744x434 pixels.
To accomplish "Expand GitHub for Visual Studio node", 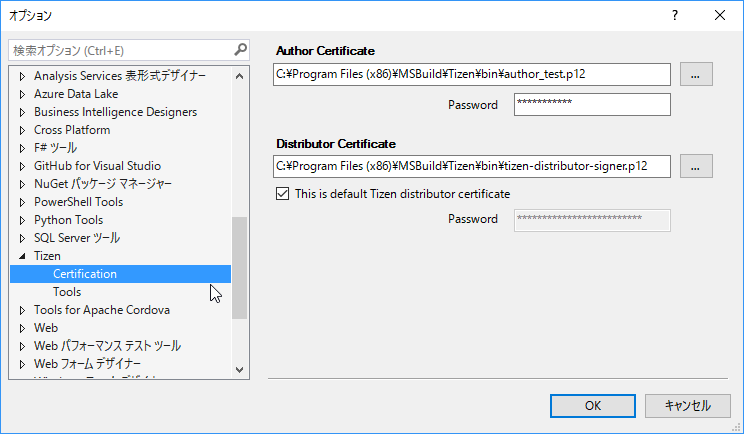I will pos(22,166).
